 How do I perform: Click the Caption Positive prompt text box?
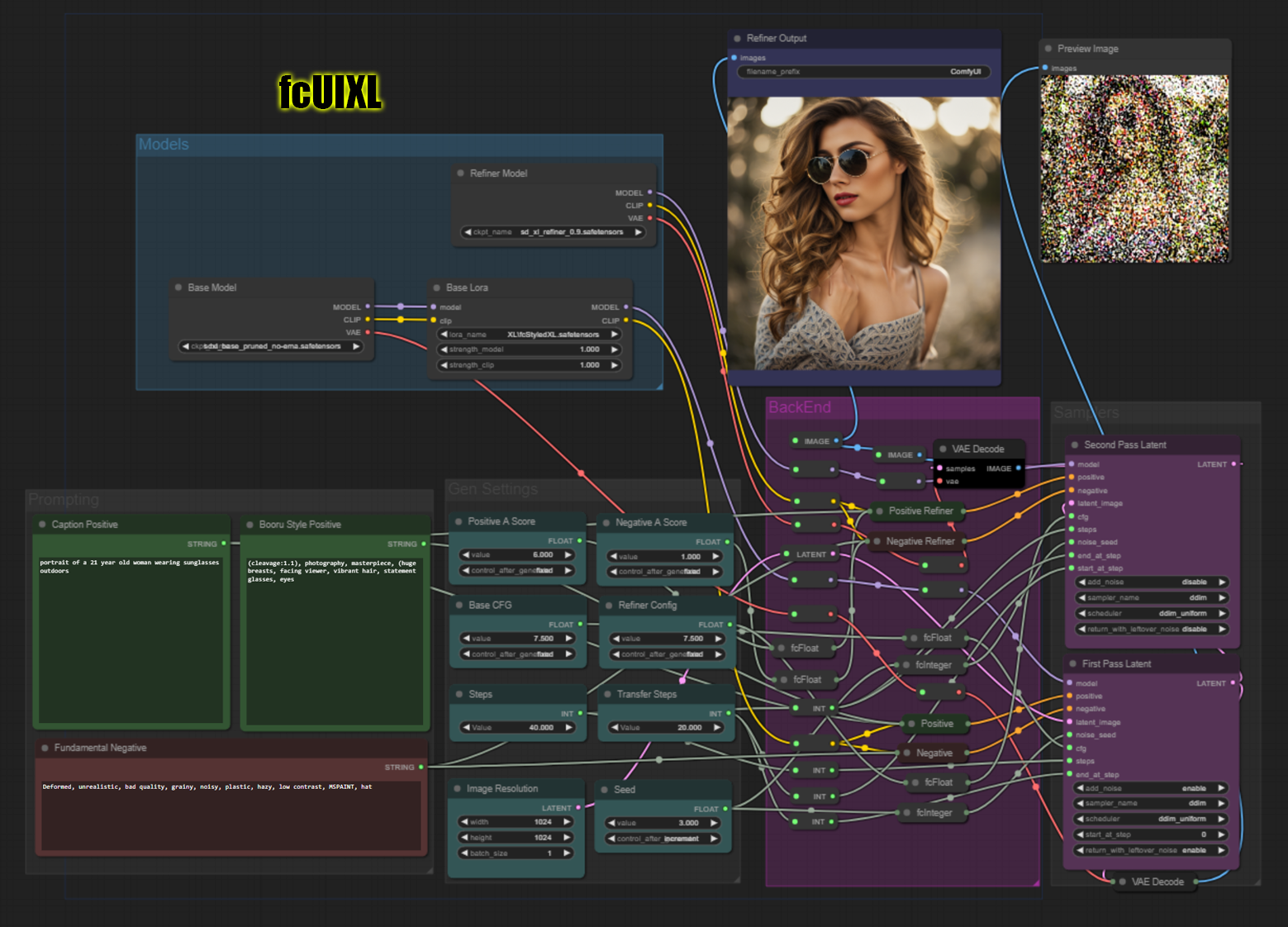pos(130,639)
